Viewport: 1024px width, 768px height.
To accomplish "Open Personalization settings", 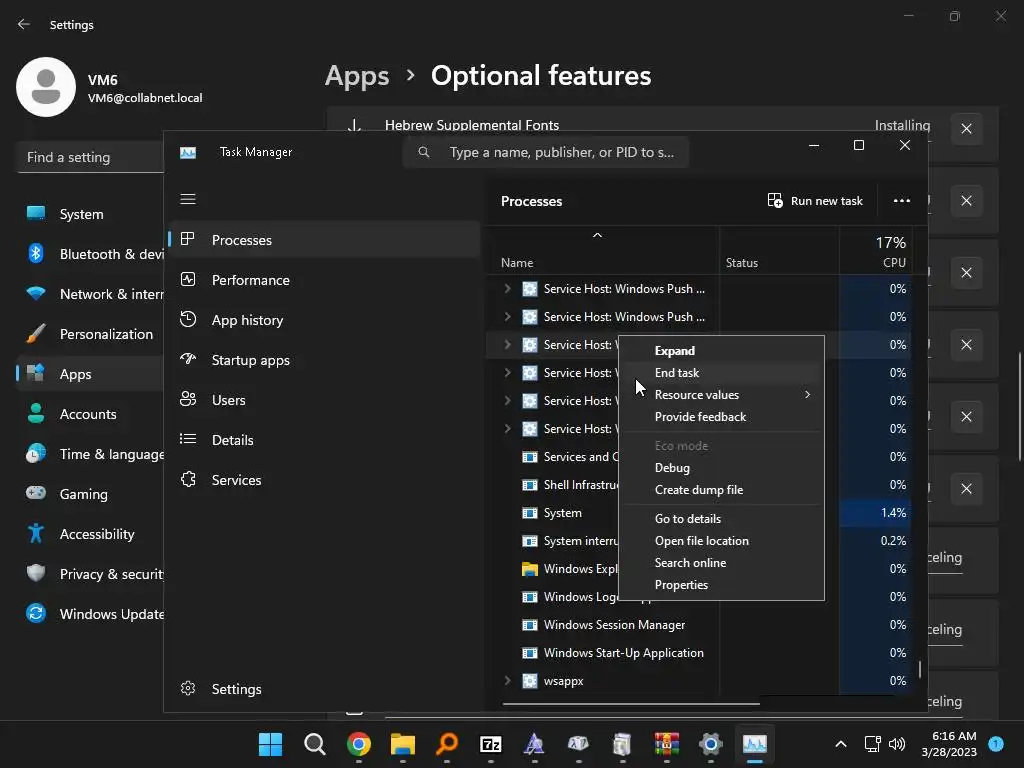I will point(90,334).
